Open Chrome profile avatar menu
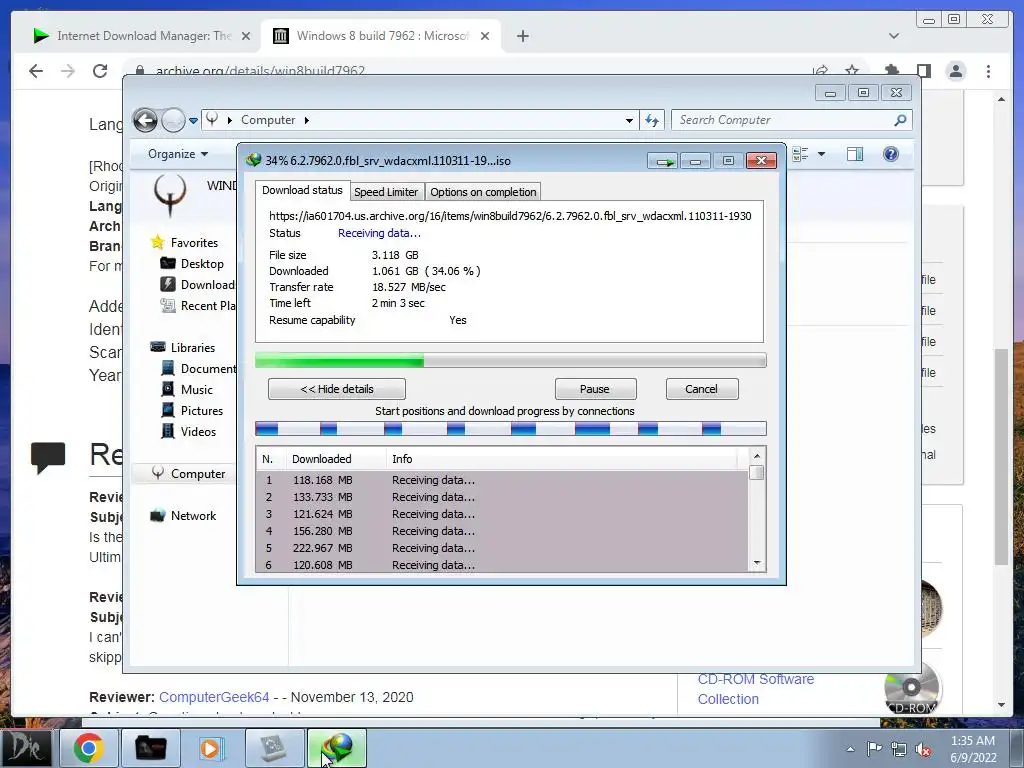This screenshot has width=1024, height=768. click(956, 71)
